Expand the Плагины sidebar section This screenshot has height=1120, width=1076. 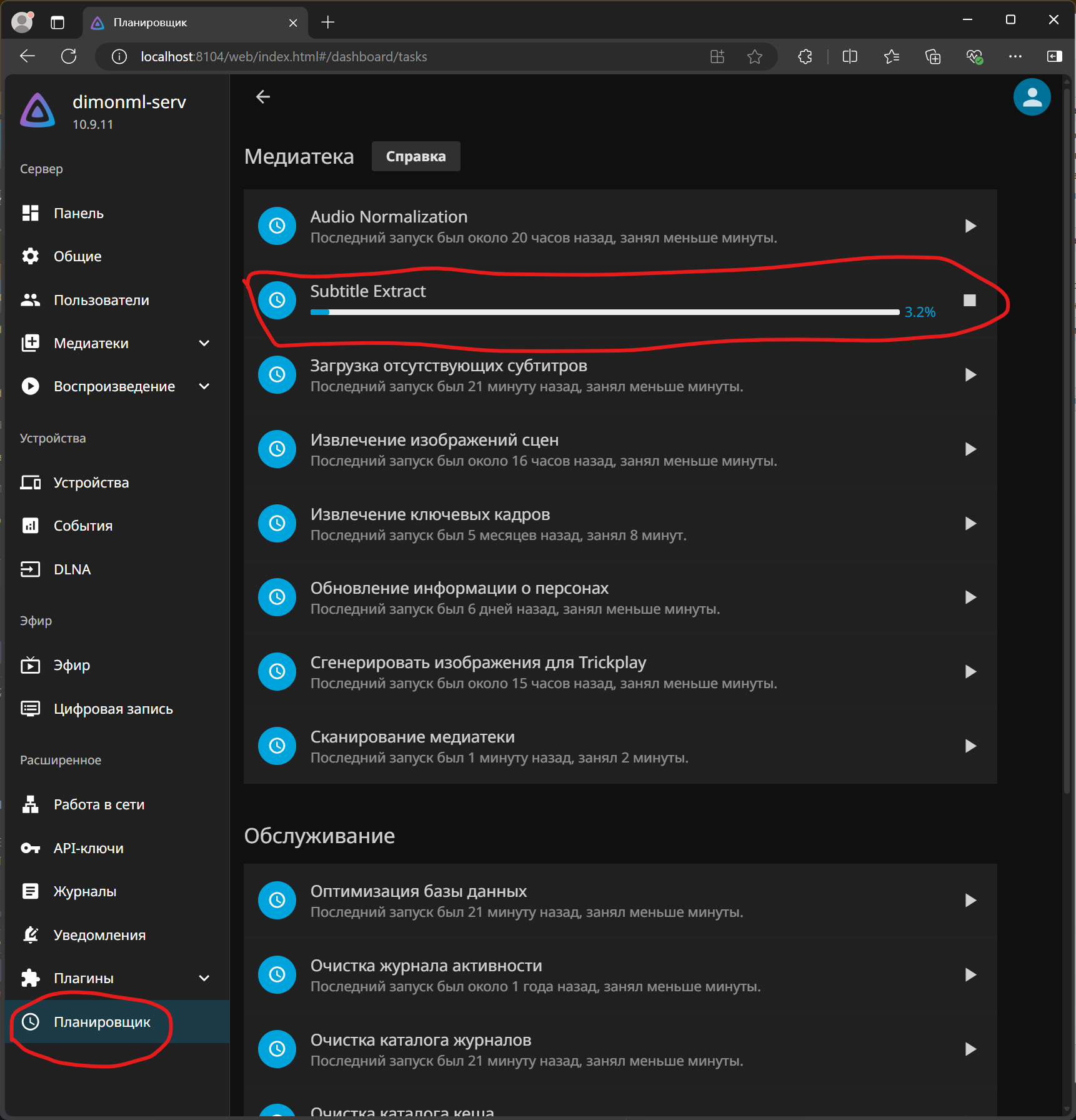pyautogui.click(x=204, y=979)
